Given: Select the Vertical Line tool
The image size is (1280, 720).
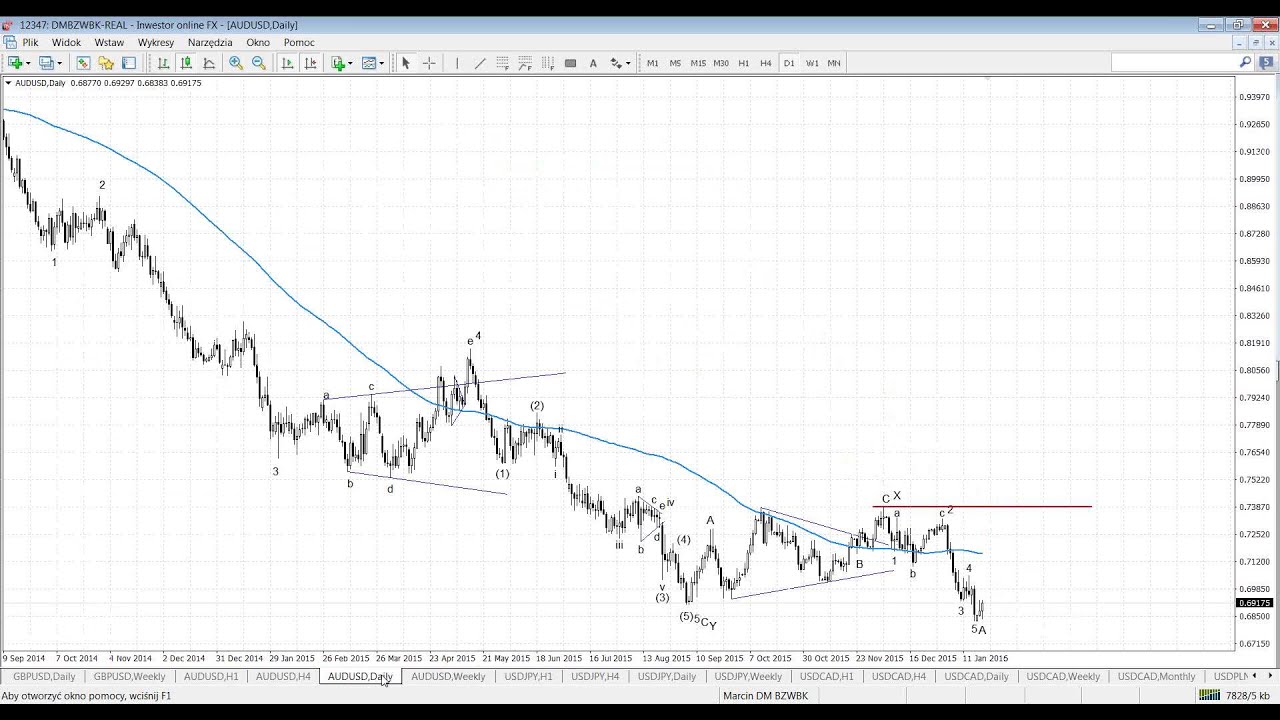Looking at the screenshot, I should point(457,63).
